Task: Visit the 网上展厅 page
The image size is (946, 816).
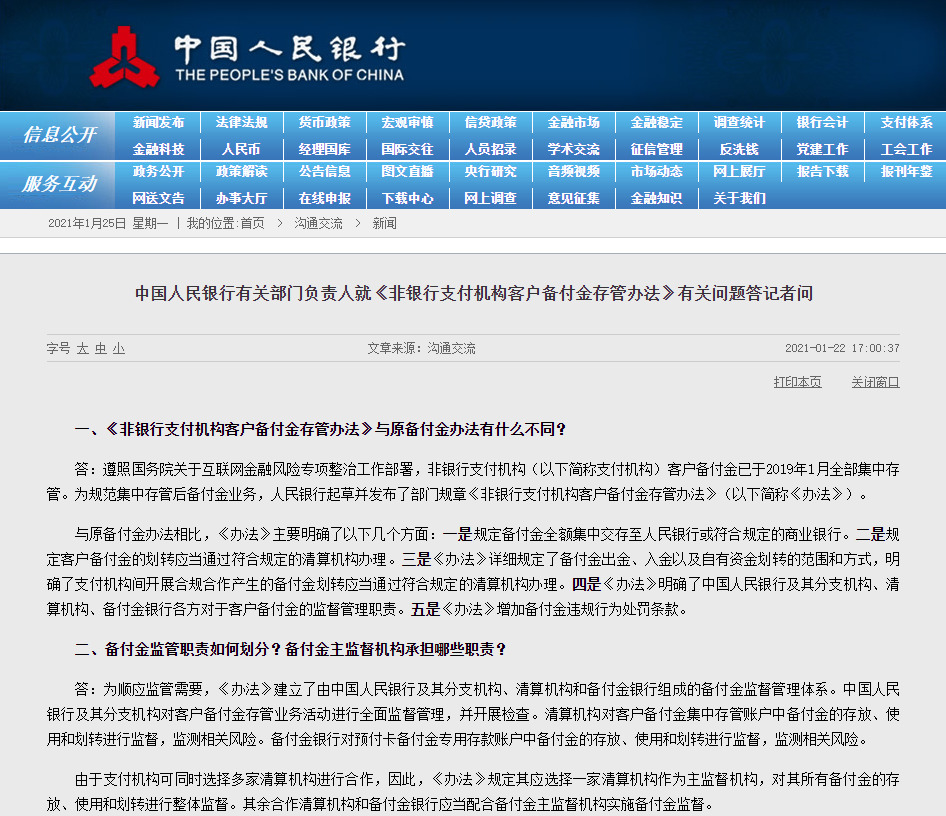Action: 739,171
